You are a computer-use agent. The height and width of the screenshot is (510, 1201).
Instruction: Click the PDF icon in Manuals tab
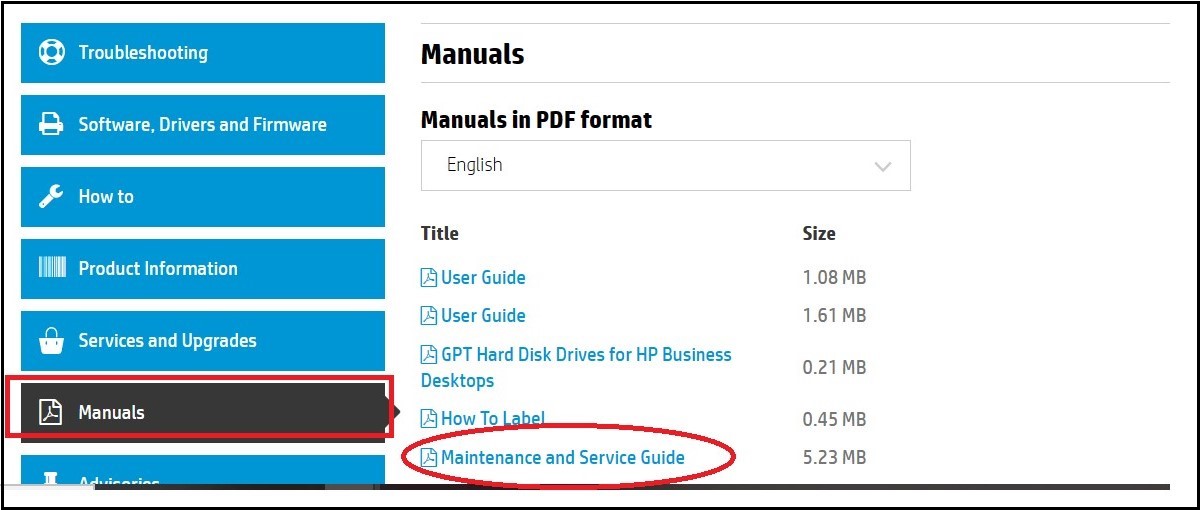point(51,412)
